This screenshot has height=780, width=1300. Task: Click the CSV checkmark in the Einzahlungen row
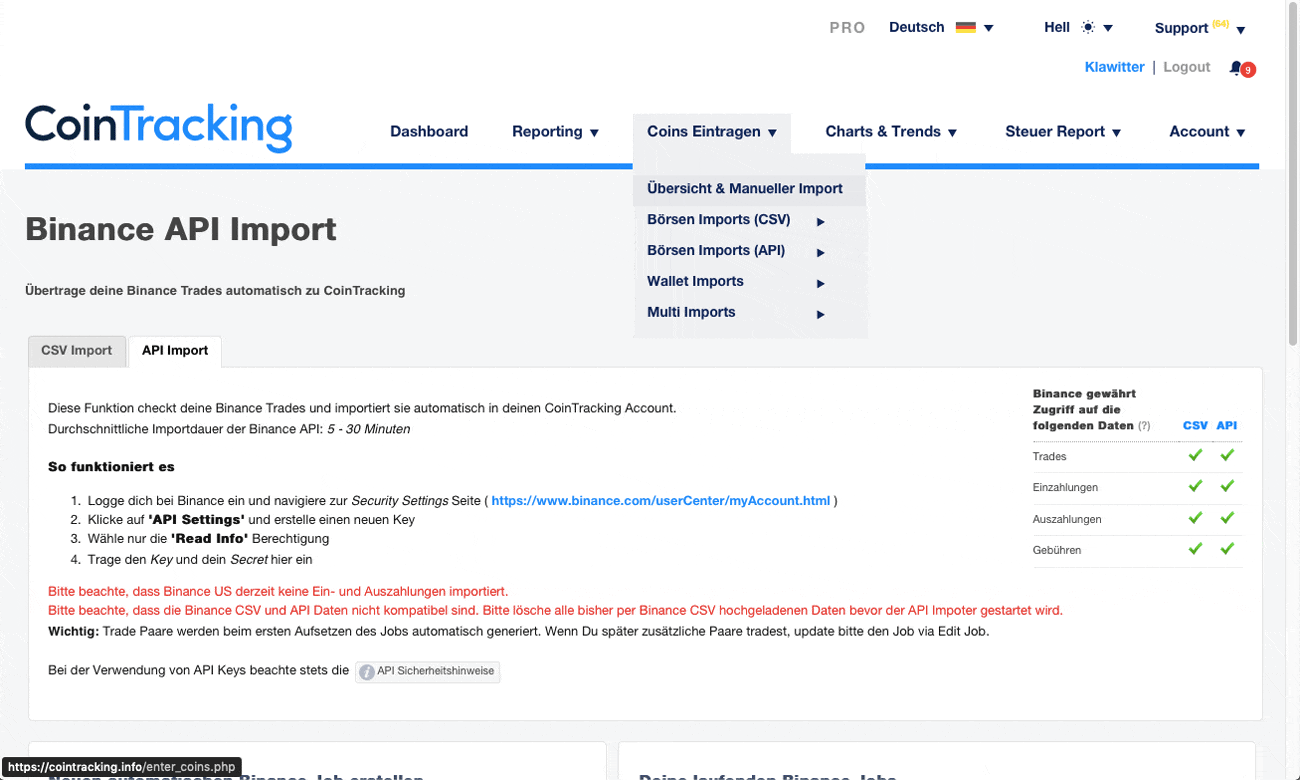[1195, 487]
